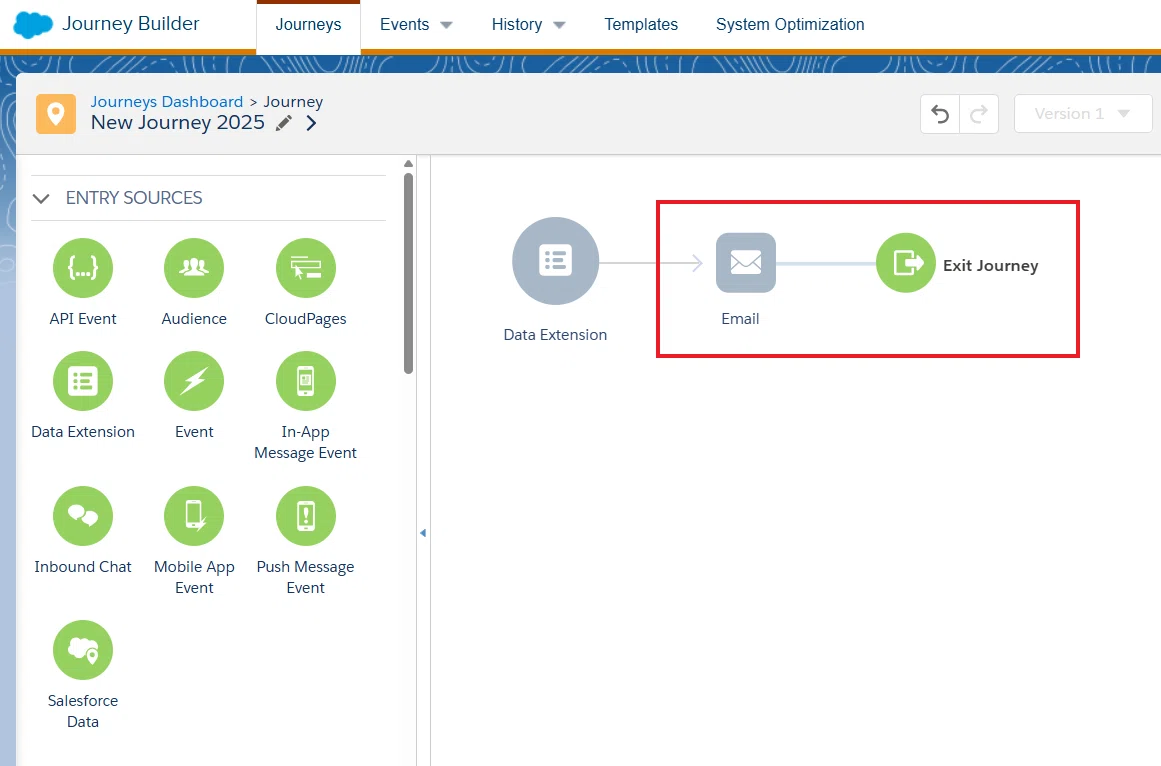Open the Email activity on the canvas
The image size is (1161, 766).
(746, 263)
